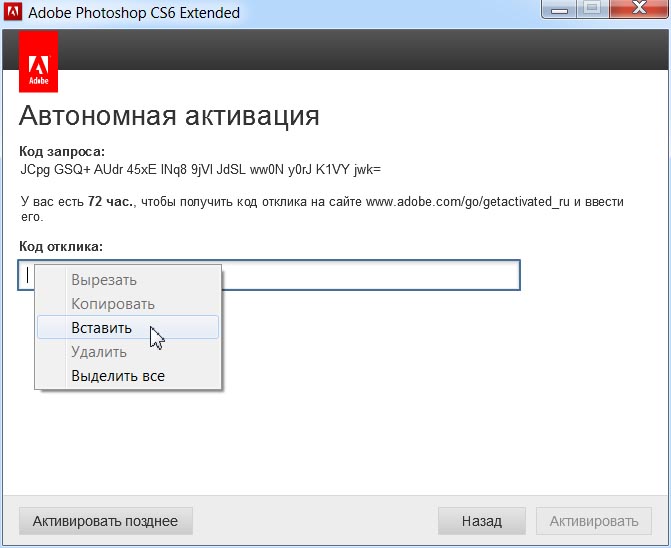Choose Вырезать in the context menu

(x=128, y=280)
